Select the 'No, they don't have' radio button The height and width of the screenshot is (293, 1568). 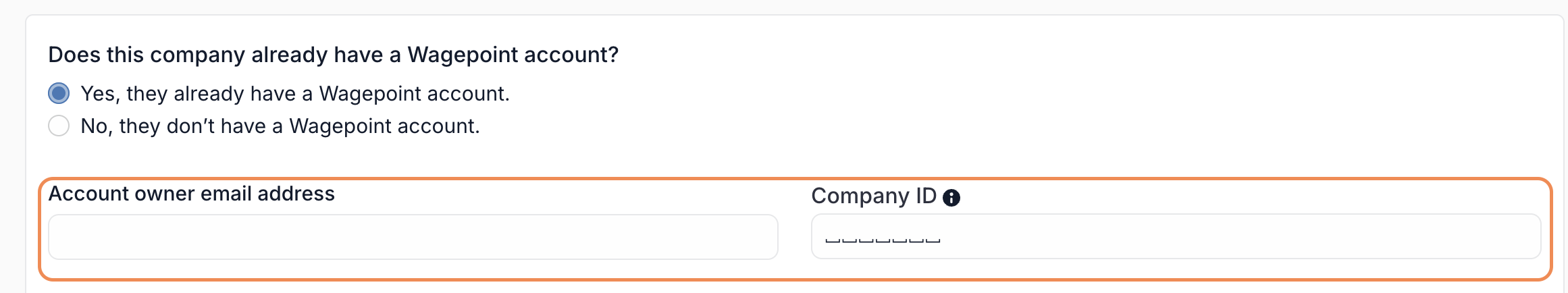(59, 126)
